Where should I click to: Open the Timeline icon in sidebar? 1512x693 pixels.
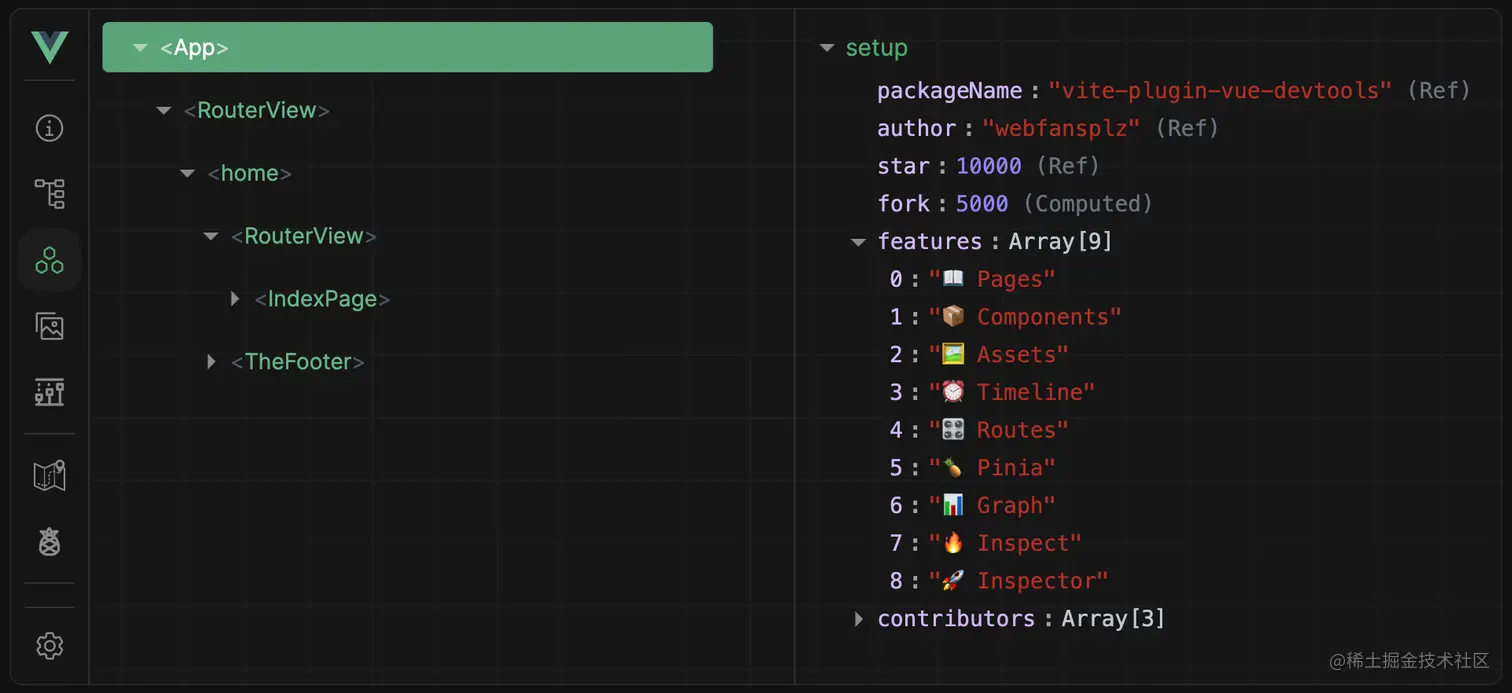[x=49, y=392]
